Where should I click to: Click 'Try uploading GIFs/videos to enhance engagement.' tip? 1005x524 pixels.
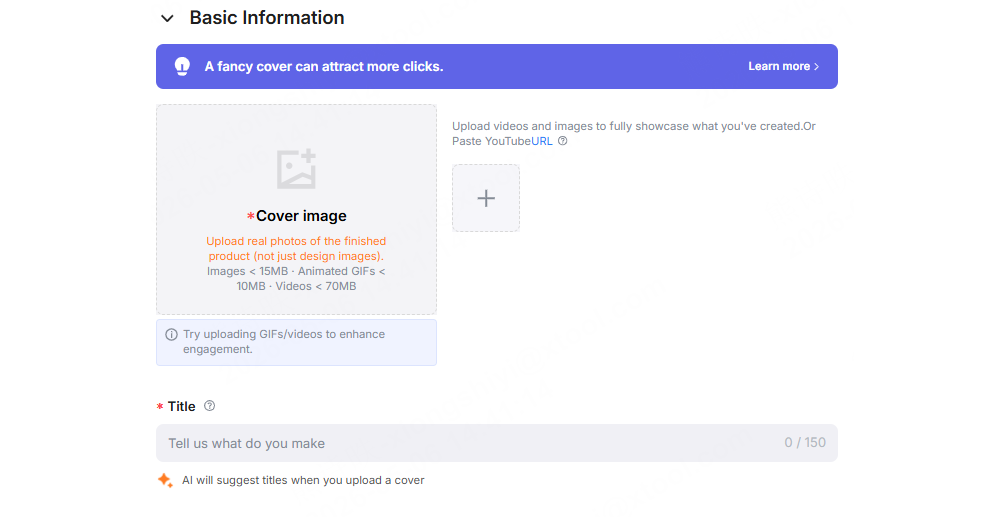[284, 342]
